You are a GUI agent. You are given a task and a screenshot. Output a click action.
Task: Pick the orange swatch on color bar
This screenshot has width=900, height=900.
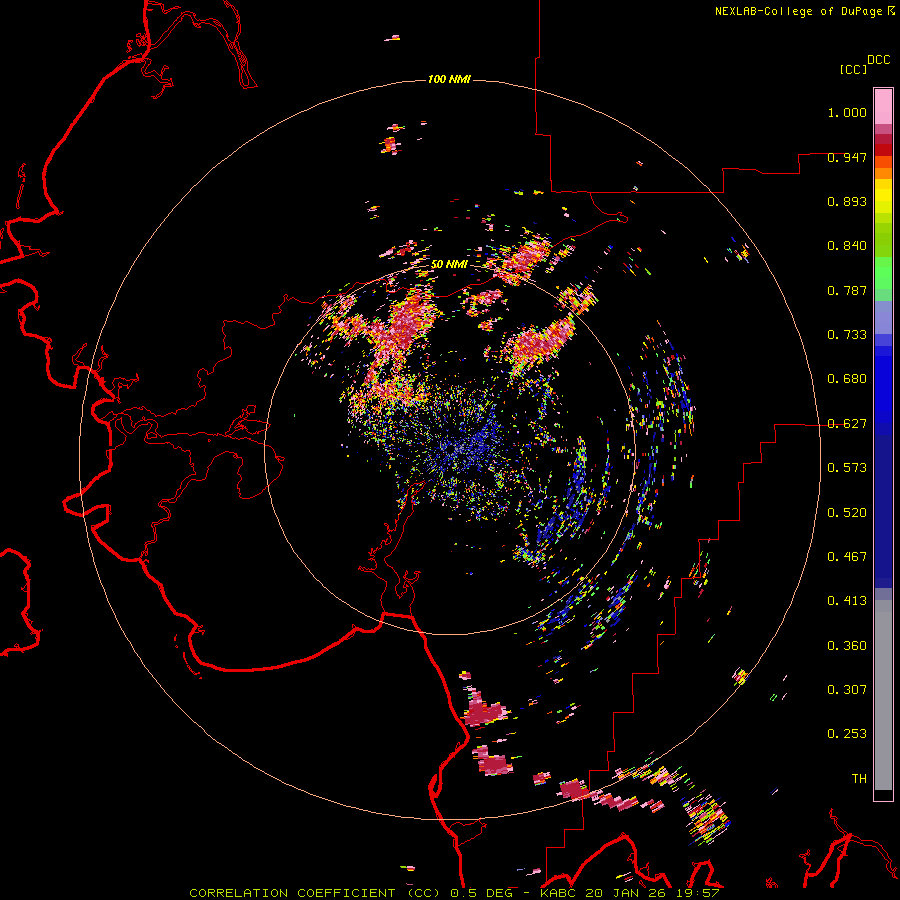883,173
